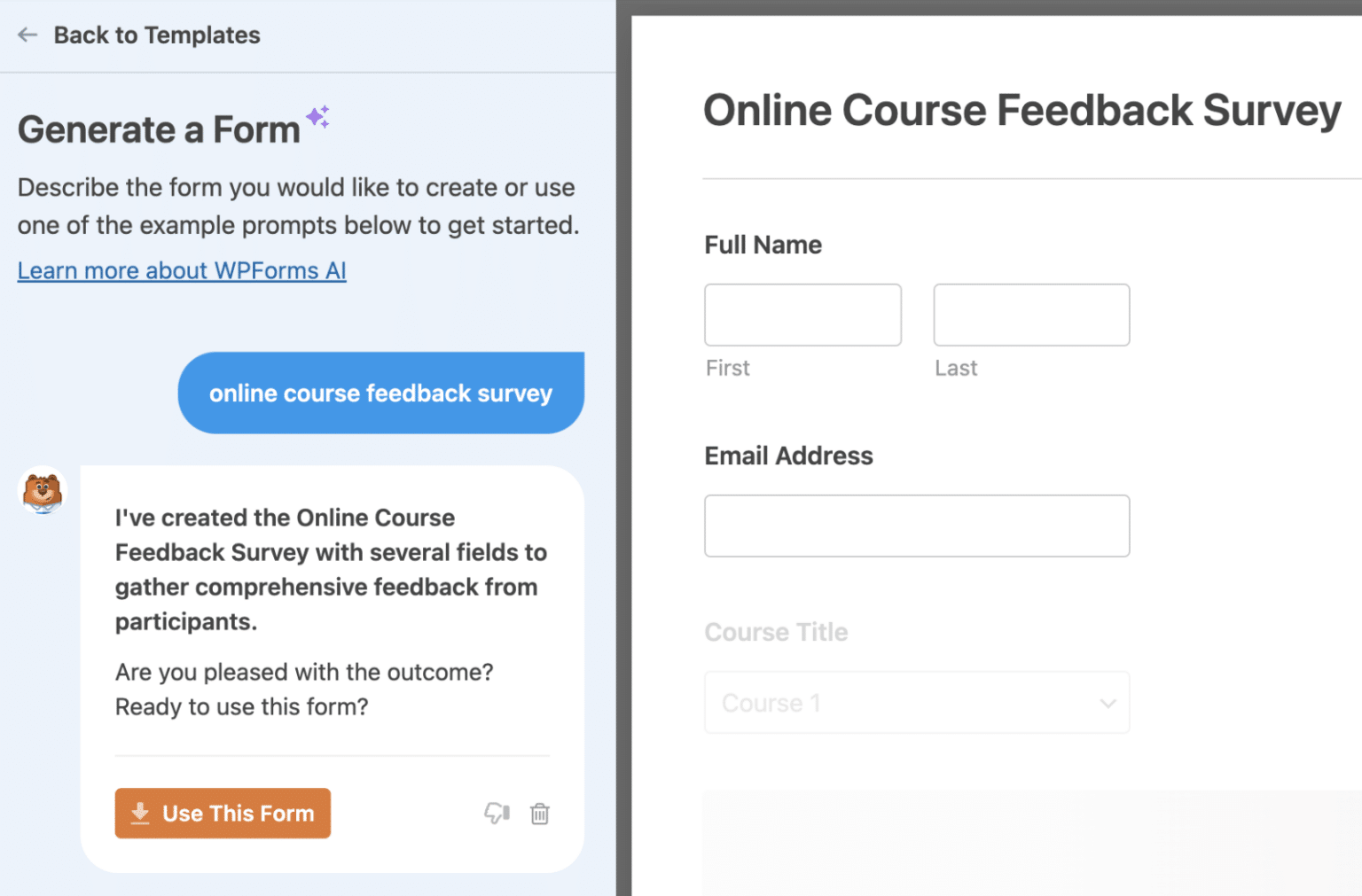The image size is (1362, 896).
Task: Click the download icon on Use This Form
Action: [140, 813]
